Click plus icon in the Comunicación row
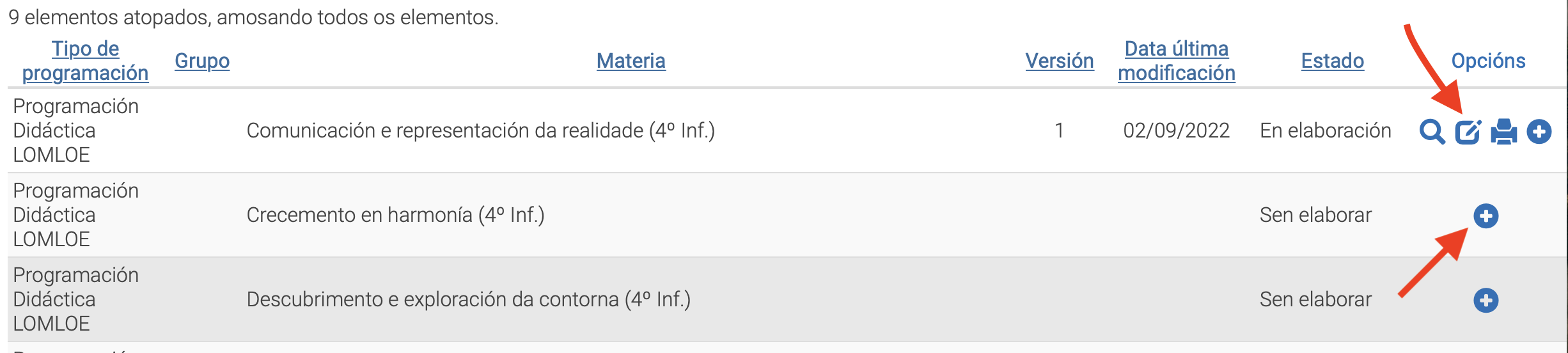1568x353 pixels. tap(1539, 132)
